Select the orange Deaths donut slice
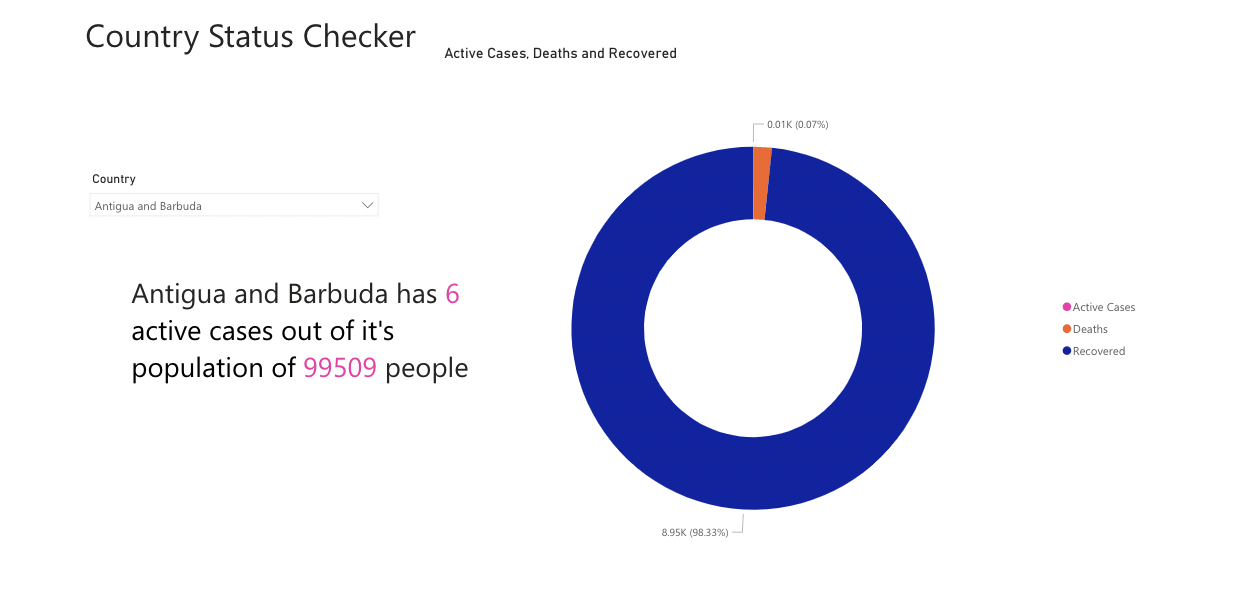This screenshot has width=1250, height=592. (761, 183)
